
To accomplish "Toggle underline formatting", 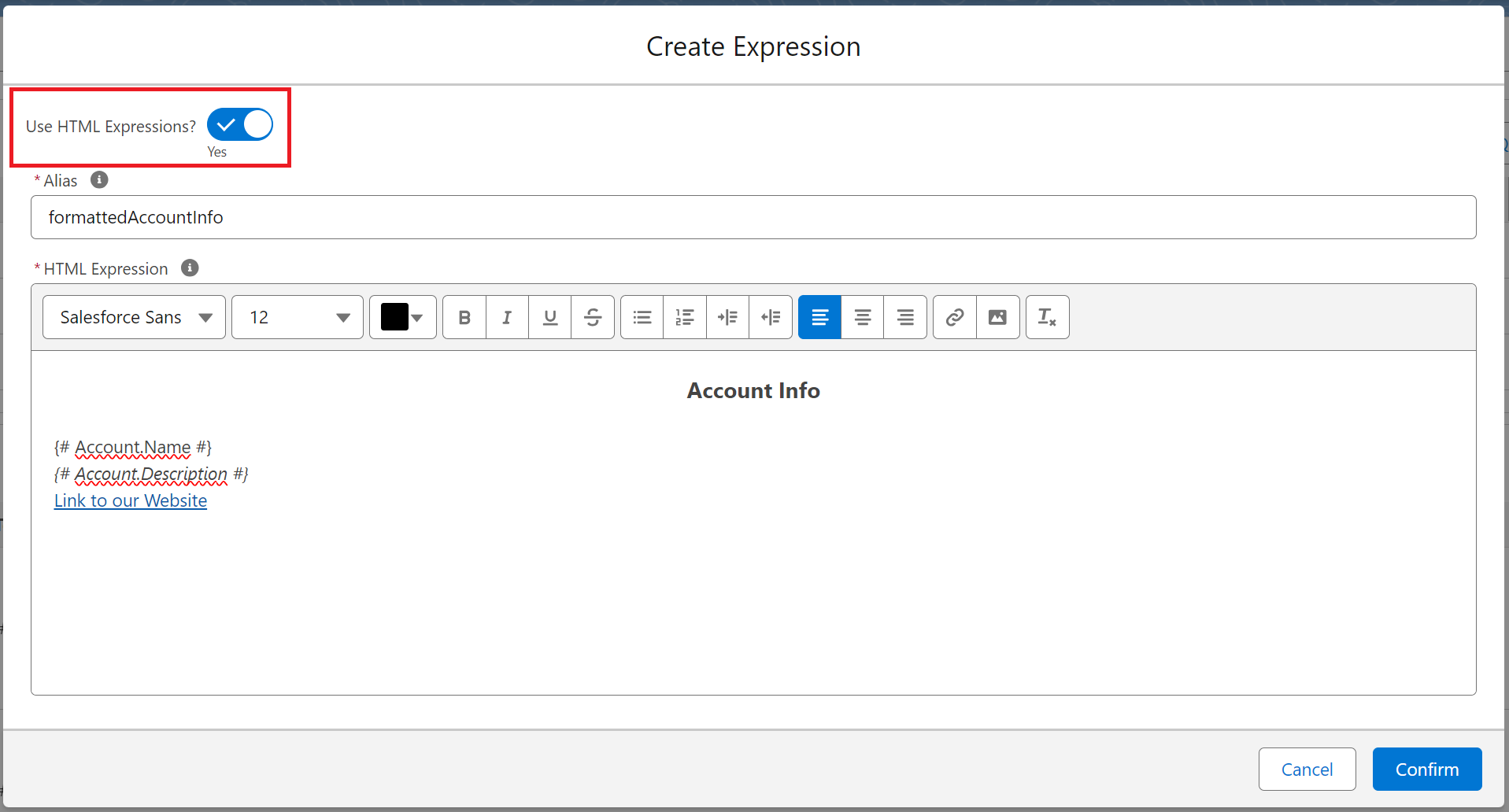I will (550, 317).
